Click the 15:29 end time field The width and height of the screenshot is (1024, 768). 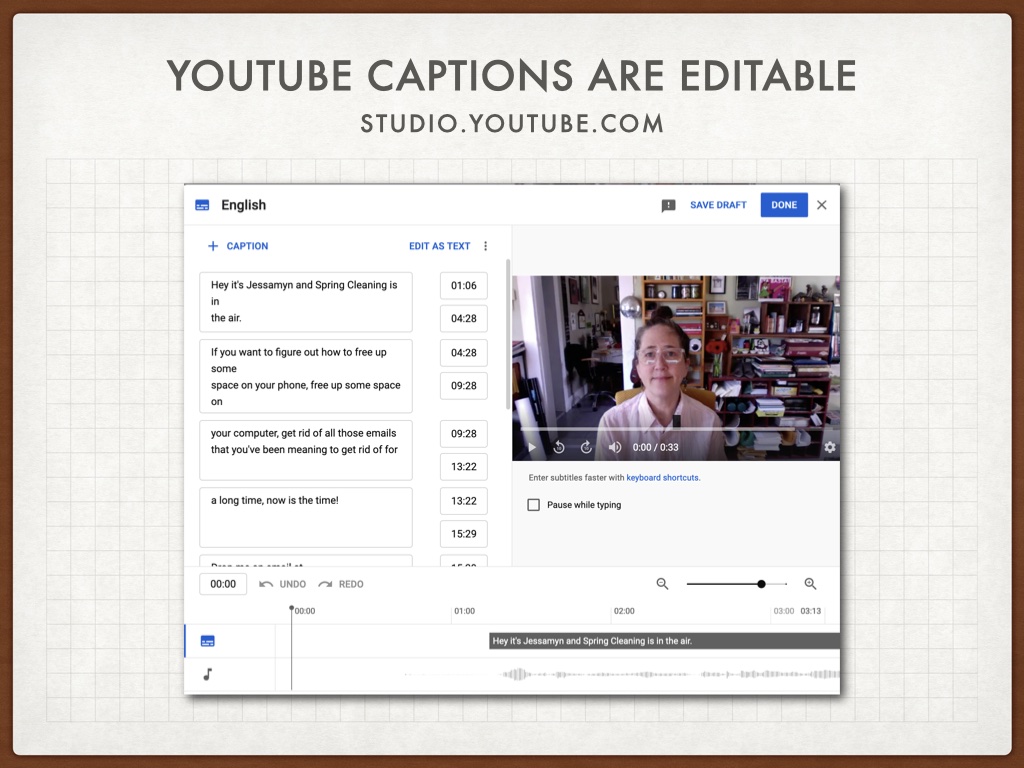coord(464,534)
